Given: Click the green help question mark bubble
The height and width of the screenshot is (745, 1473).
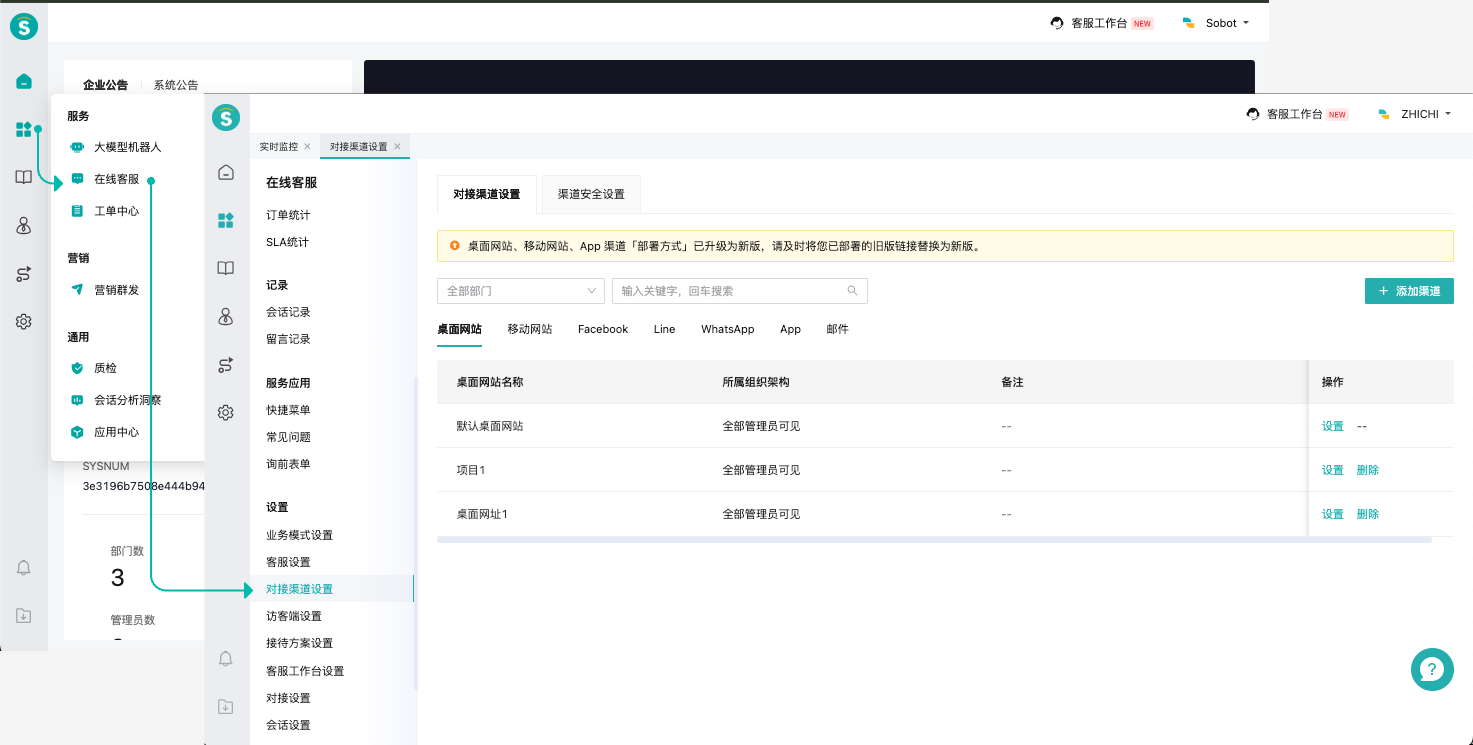Looking at the screenshot, I should pyautogui.click(x=1432, y=669).
